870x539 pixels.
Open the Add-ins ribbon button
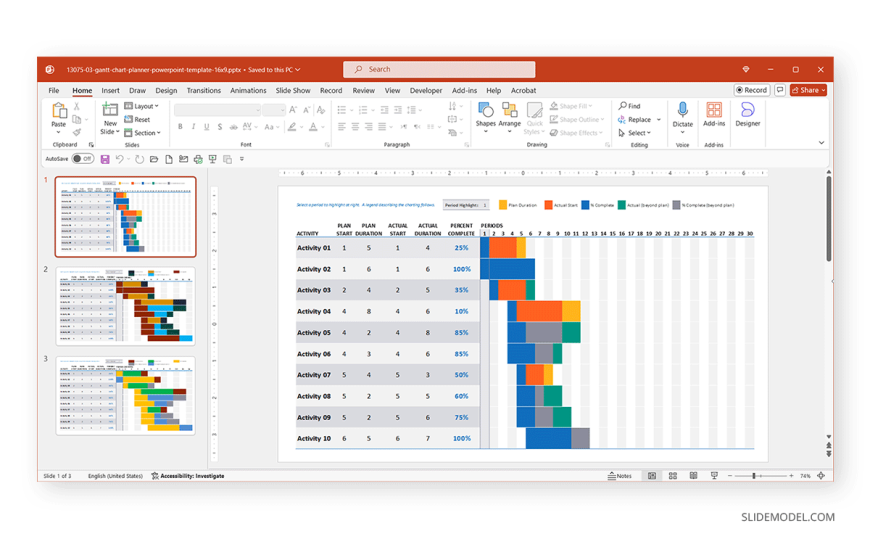(x=714, y=114)
